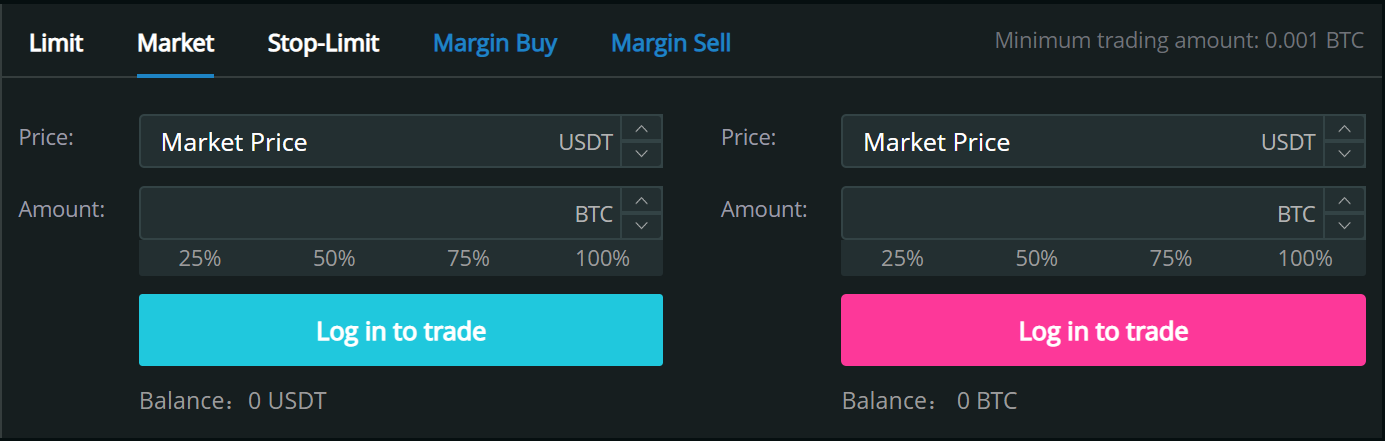Set buy amount to 25% of balance
Image resolution: width=1385 pixels, height=441 pixels.
[200, 259]
